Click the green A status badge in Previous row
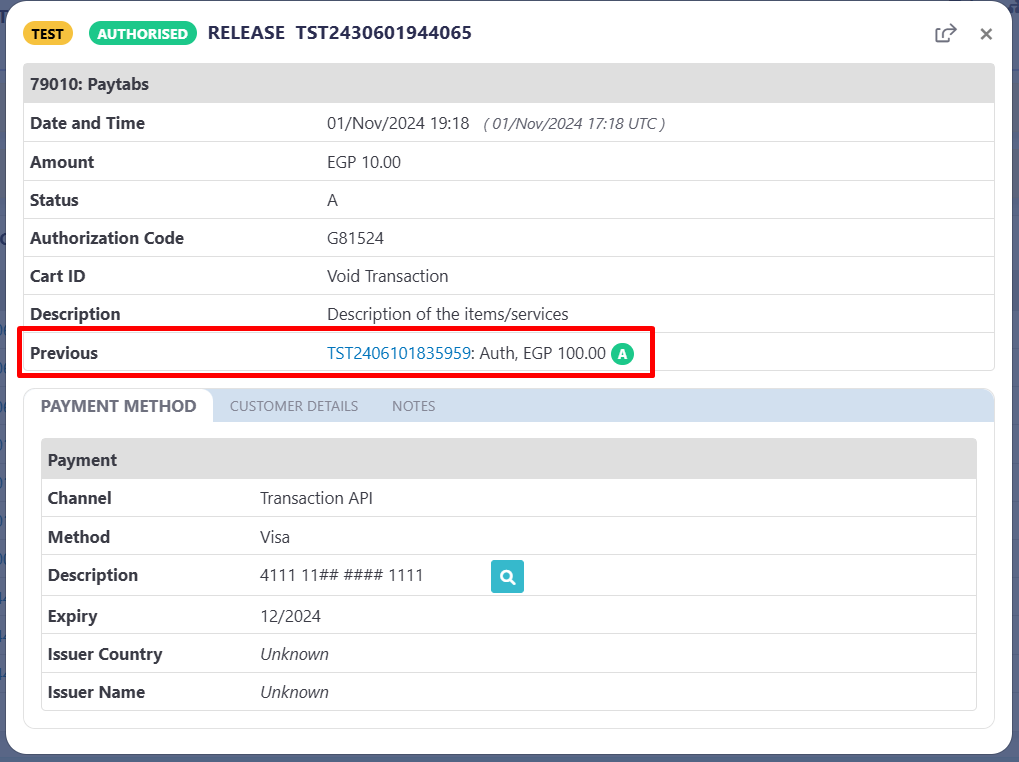Screen dimensions: 1019x762 (x=622, y=353)
